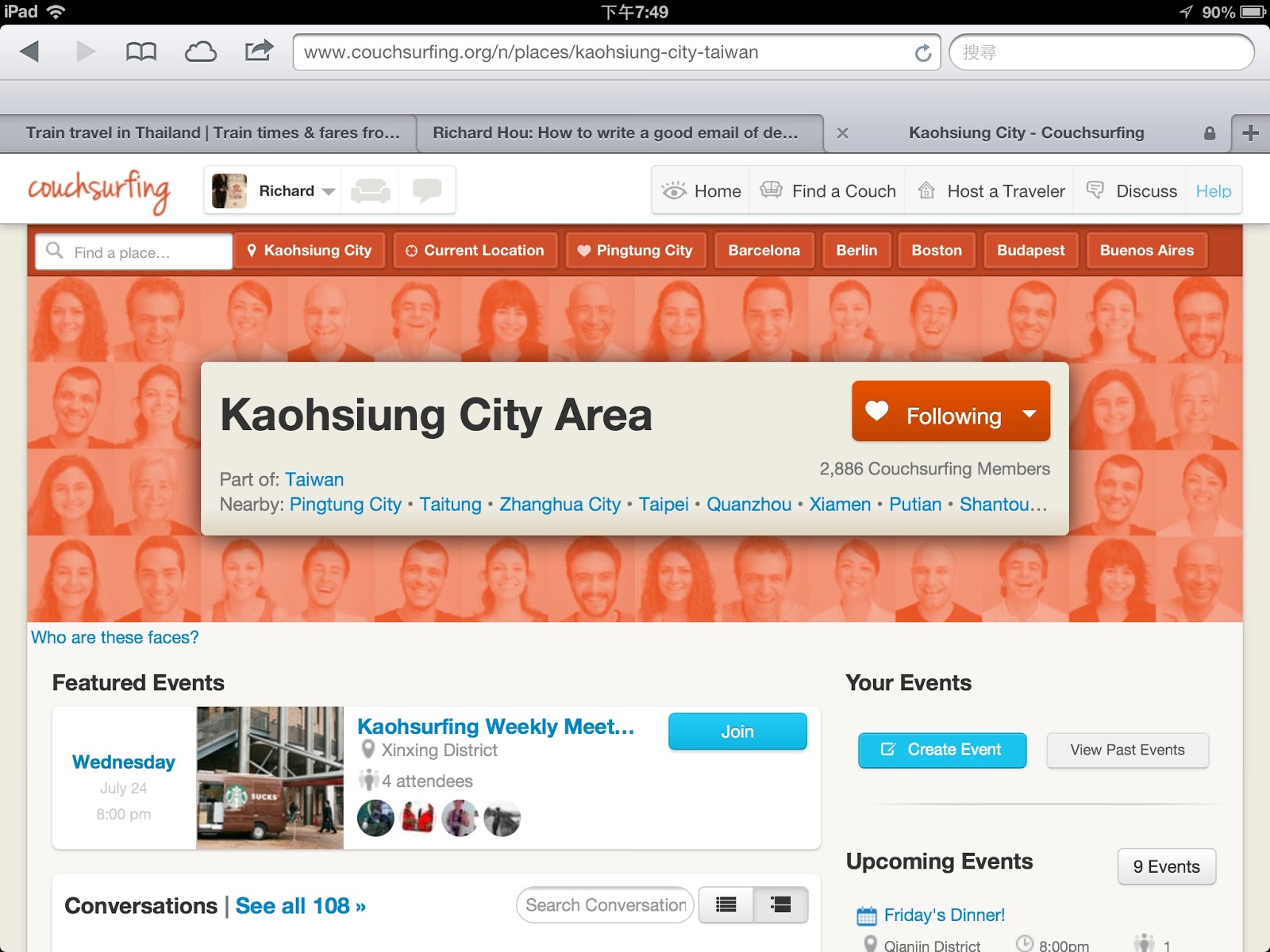Toggle following via the heart on Following button
This screenshot has height=952, width=1270.
tap(876, 412)
